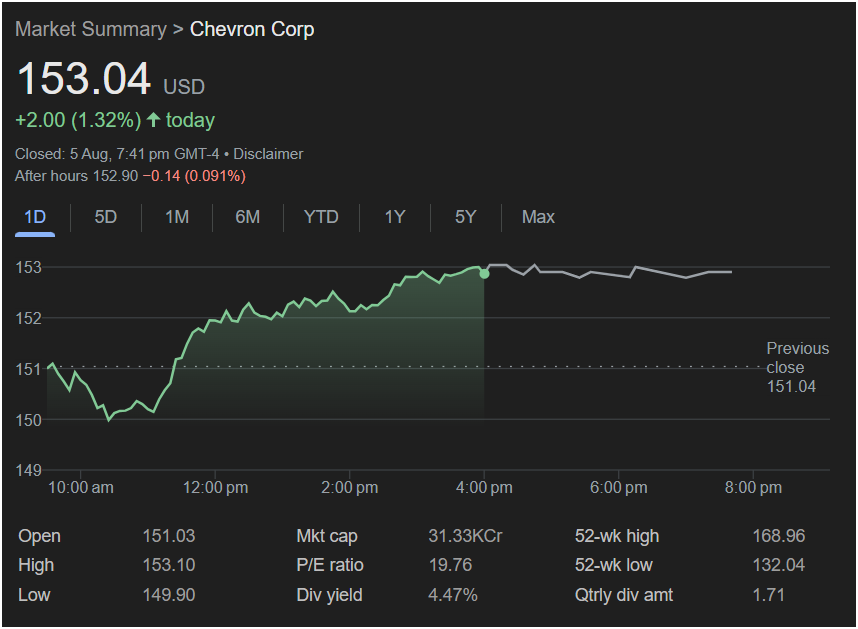Click the Low value 149.90
Viewport: 858px width, 629px height.
(169, 595)
